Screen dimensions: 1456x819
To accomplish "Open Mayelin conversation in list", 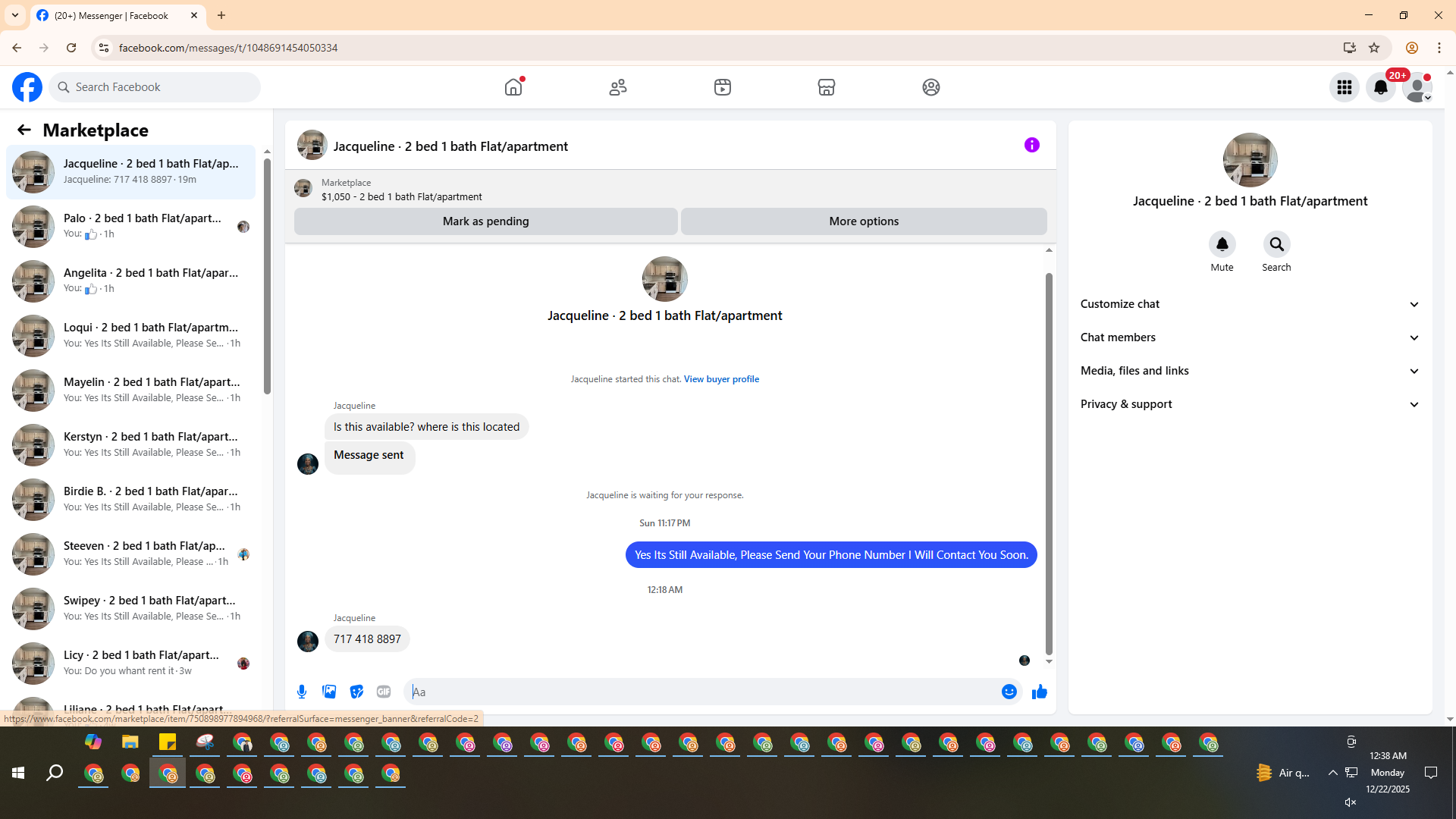I will [x=130, y=391].
